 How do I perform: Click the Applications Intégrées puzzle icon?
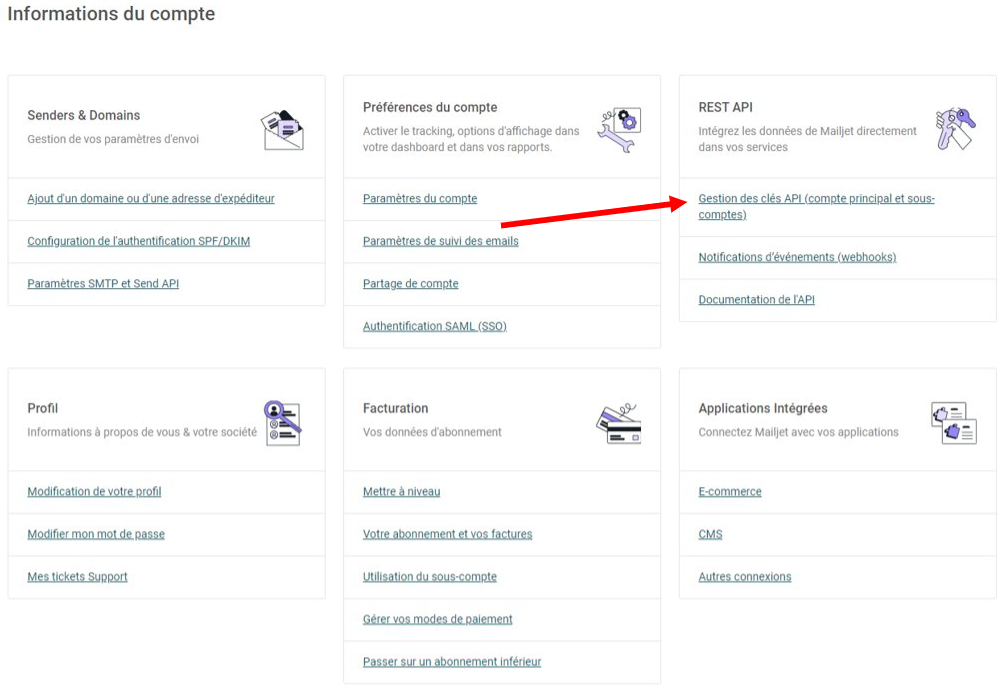[954, 423]
